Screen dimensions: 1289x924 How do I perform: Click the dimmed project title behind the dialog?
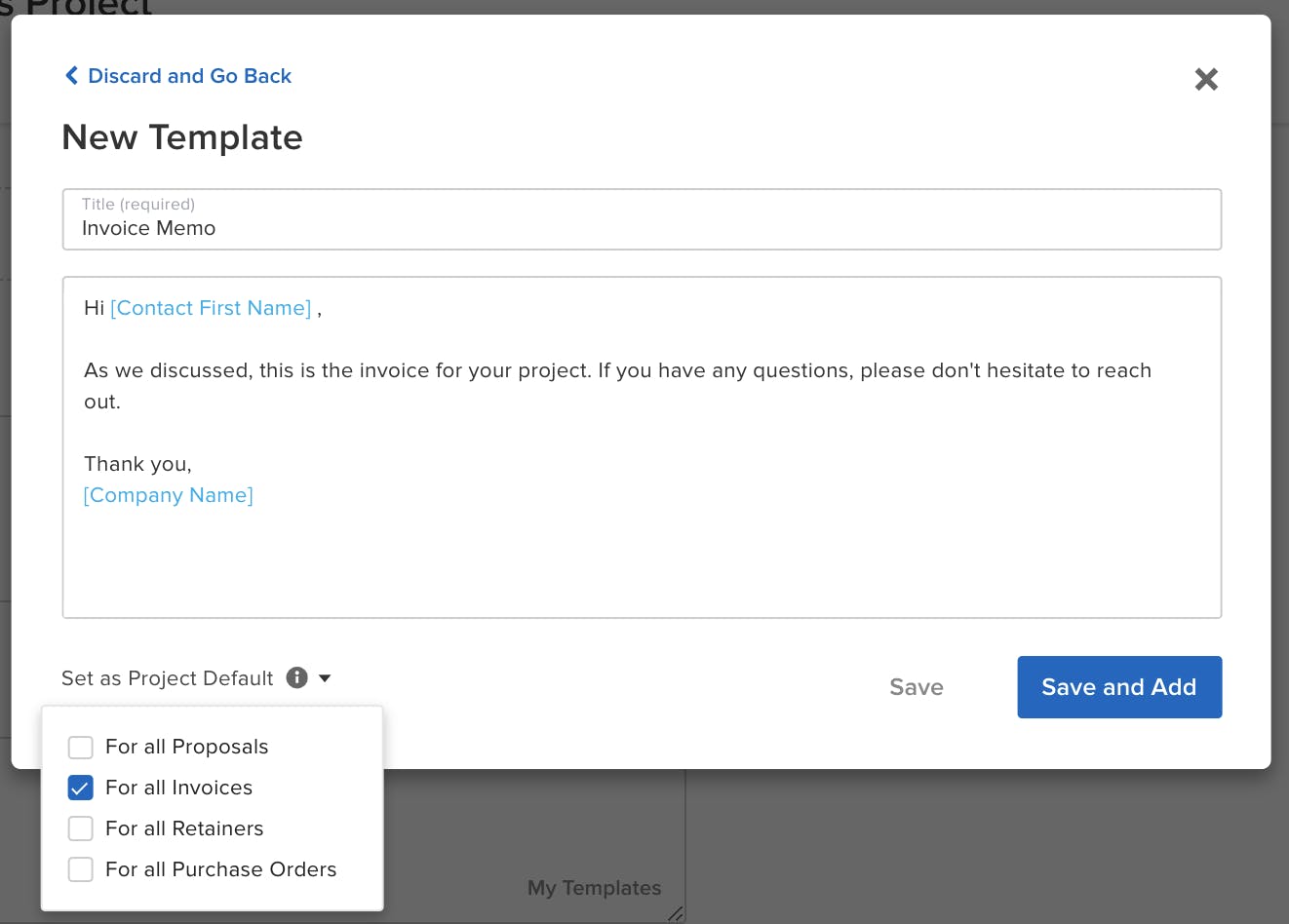[x=83, y=10]
